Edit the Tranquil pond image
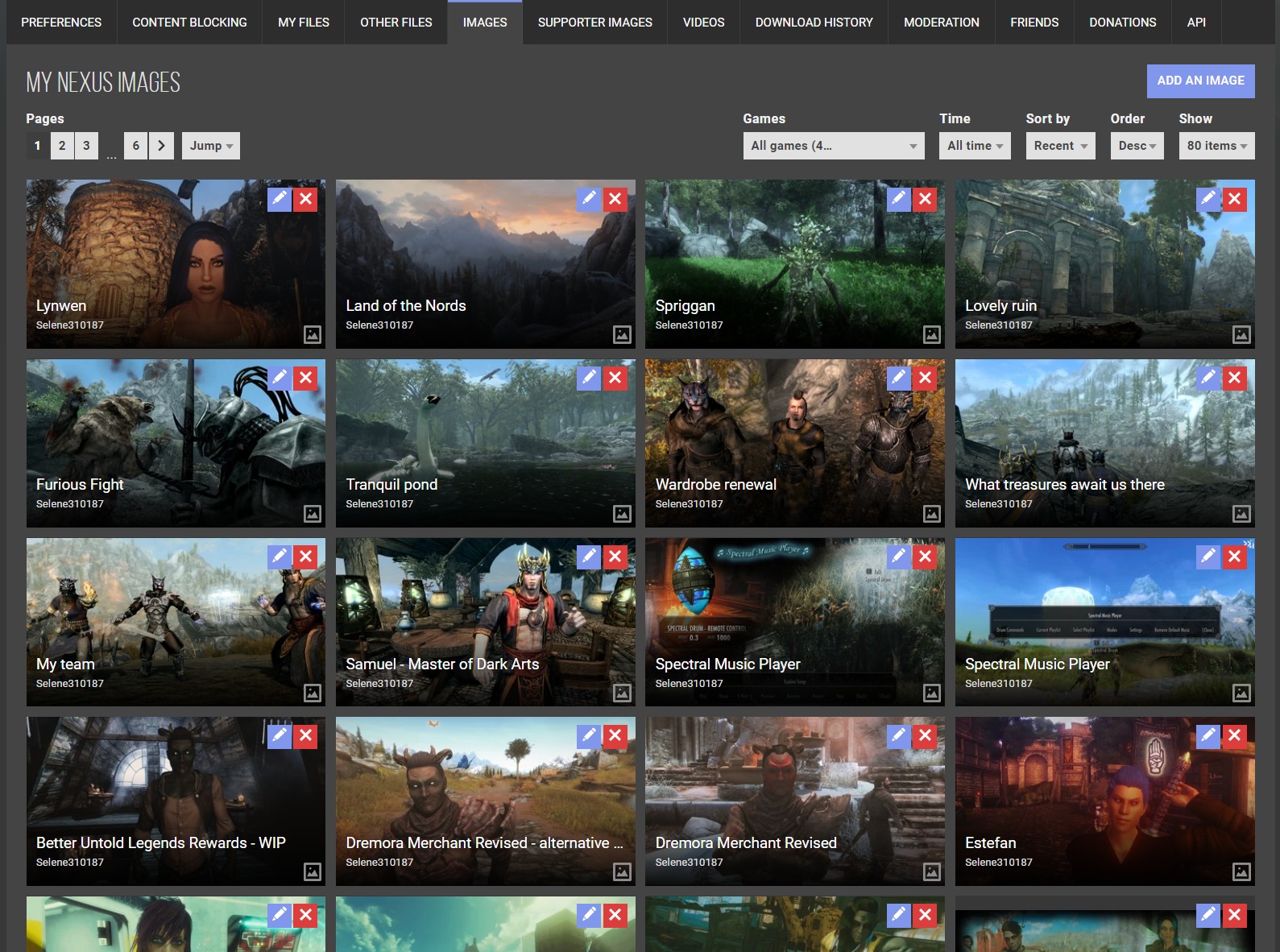This screenshot has height=952, width=1280. point(589,378)
